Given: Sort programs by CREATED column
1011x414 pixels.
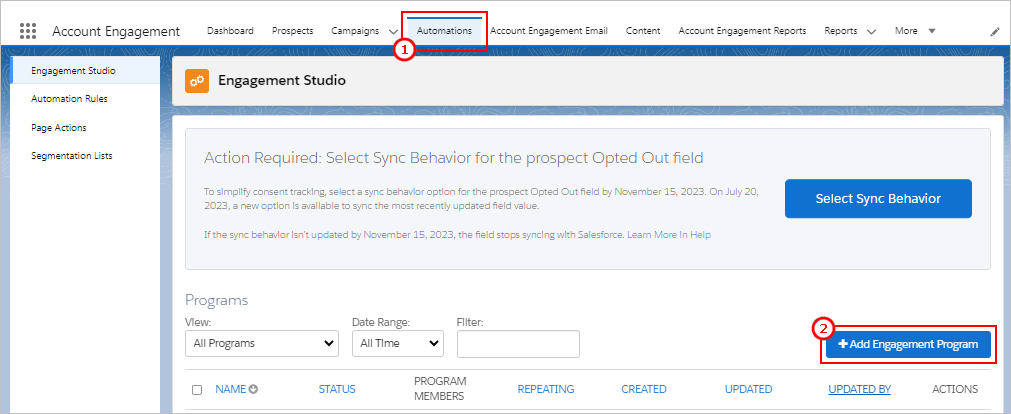Looking at the screenshot, I should pos(644,389).
